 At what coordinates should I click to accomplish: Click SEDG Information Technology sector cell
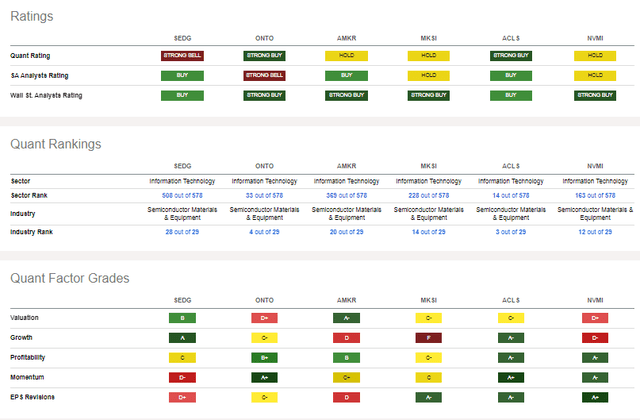[182, 181]
